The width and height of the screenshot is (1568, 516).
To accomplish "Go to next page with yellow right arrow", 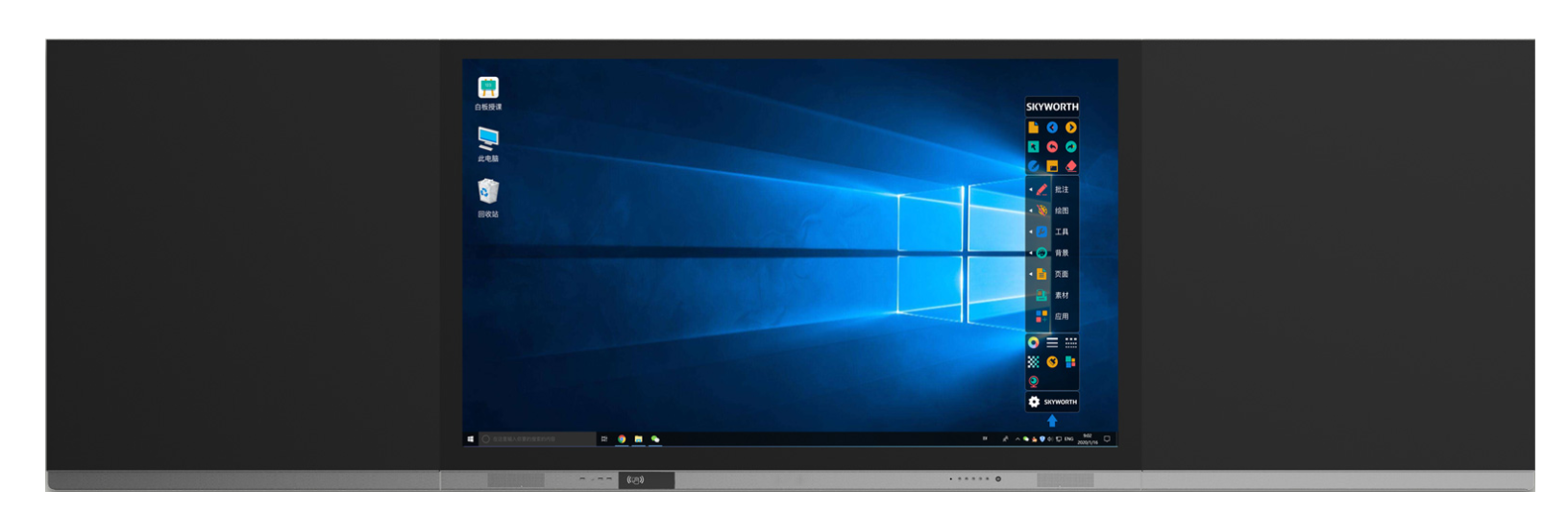I will click(x=1070, y=127).
